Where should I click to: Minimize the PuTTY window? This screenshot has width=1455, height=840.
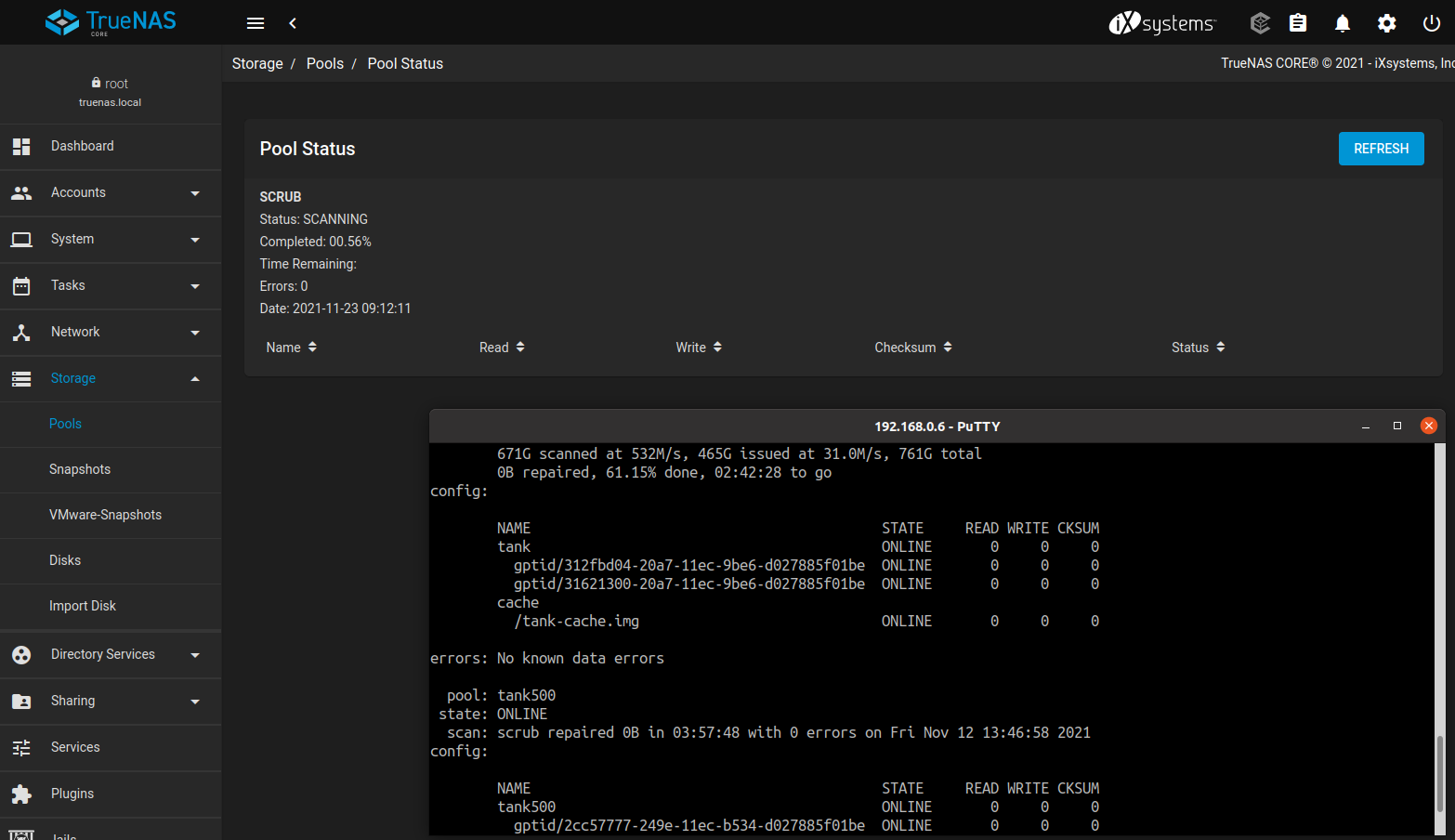tap(1366, 427)
